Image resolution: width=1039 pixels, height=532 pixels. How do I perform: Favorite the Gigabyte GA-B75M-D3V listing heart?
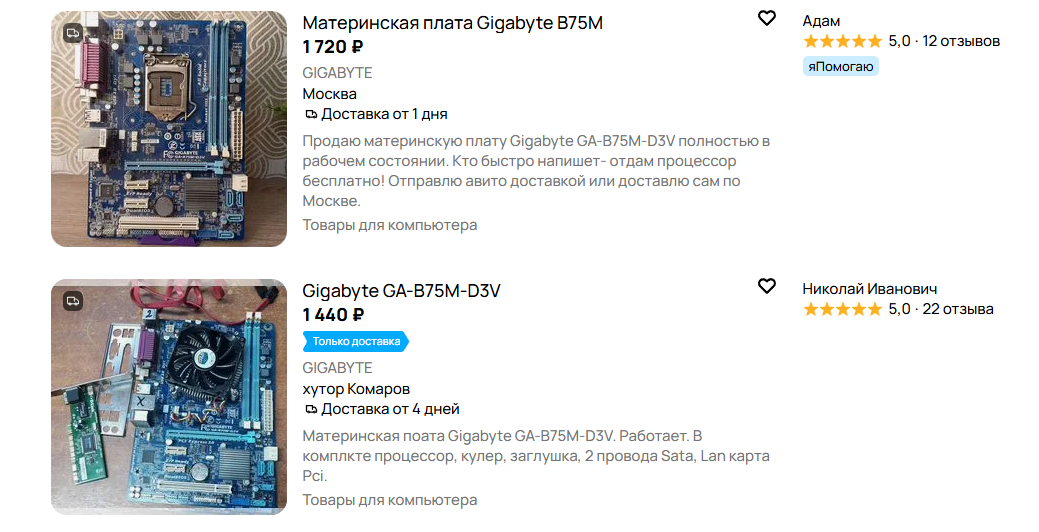(766, 286)
